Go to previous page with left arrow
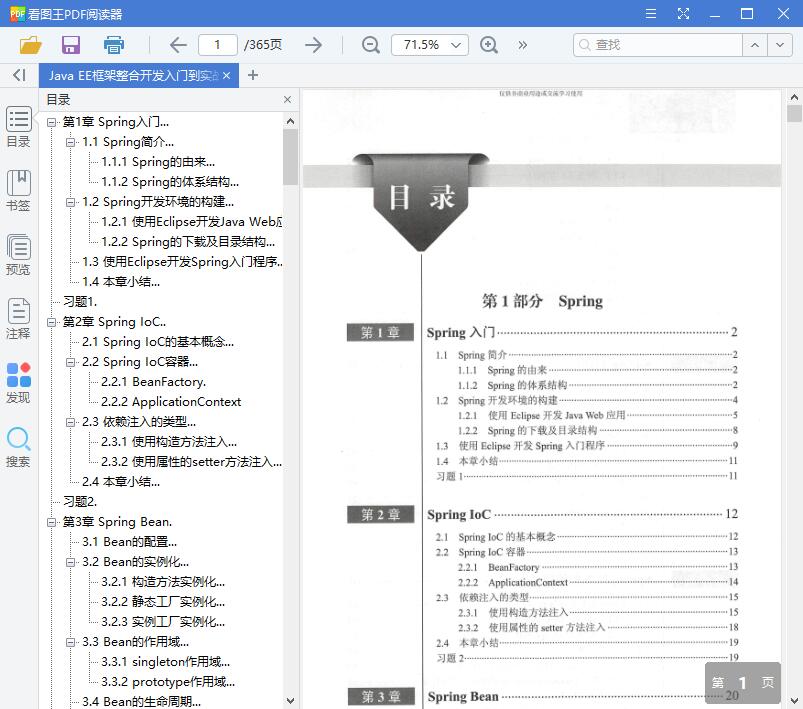803x709 pixels. coord(178,45)
